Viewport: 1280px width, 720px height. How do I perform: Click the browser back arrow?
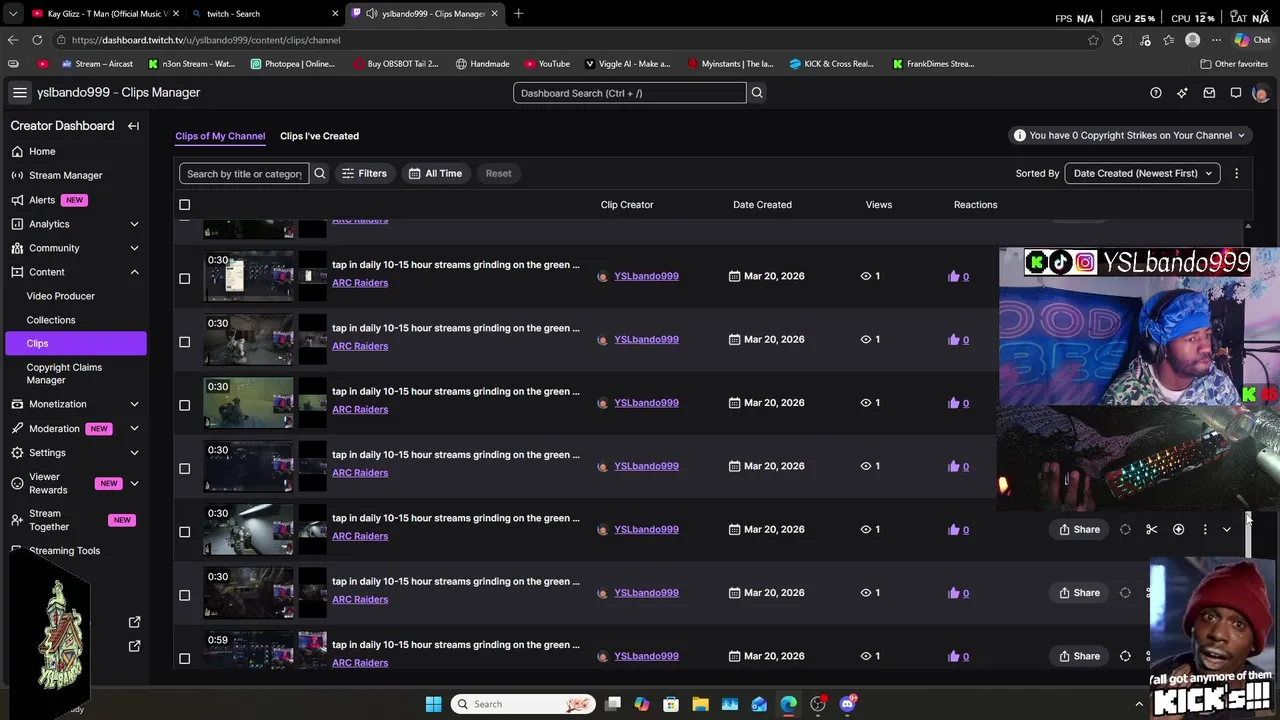(13, 40)
